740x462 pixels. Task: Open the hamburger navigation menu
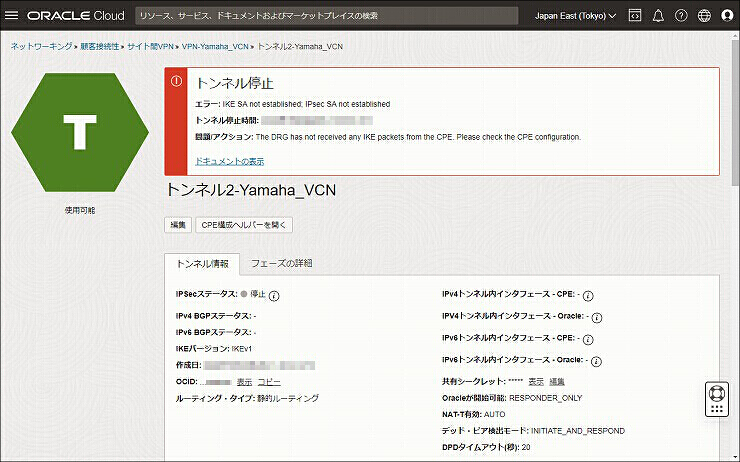11,15
